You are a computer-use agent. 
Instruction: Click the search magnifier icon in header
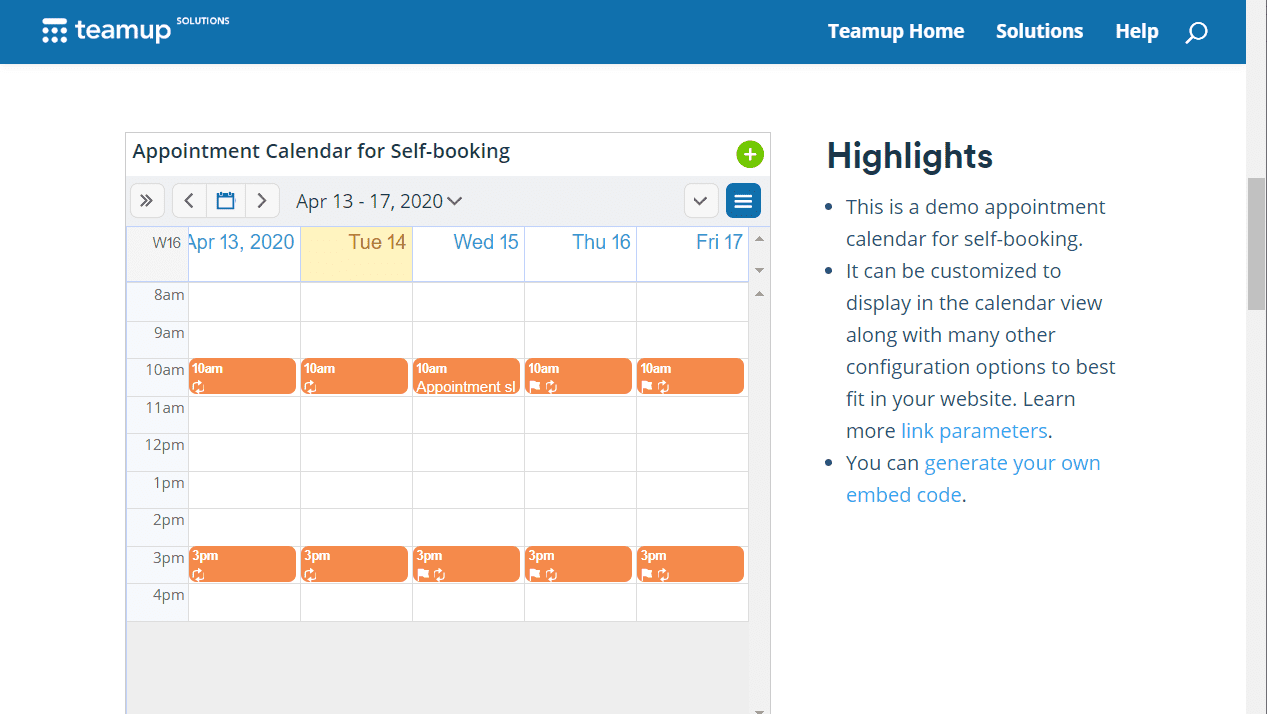pyautogui.click(x=1196, y=32)
